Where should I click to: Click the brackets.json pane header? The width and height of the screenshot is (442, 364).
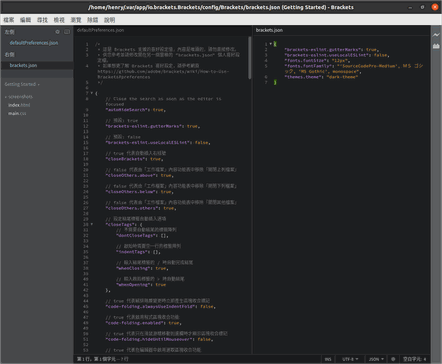coord(269,30)
